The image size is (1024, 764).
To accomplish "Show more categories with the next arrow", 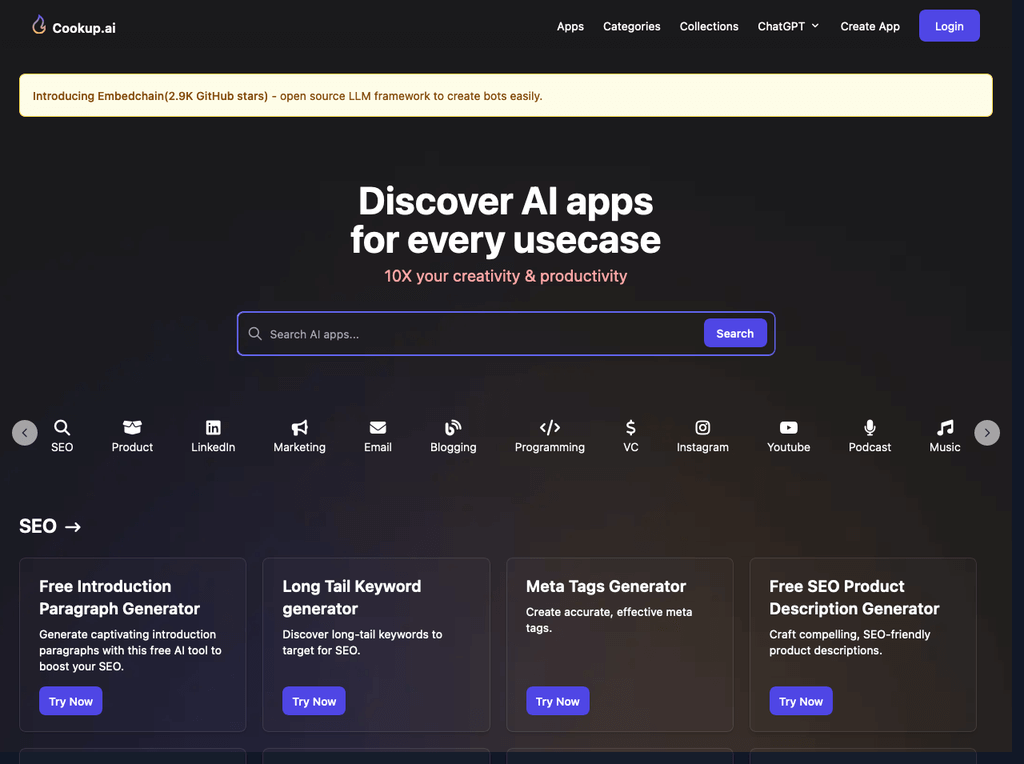I will (x=987, y=433).
